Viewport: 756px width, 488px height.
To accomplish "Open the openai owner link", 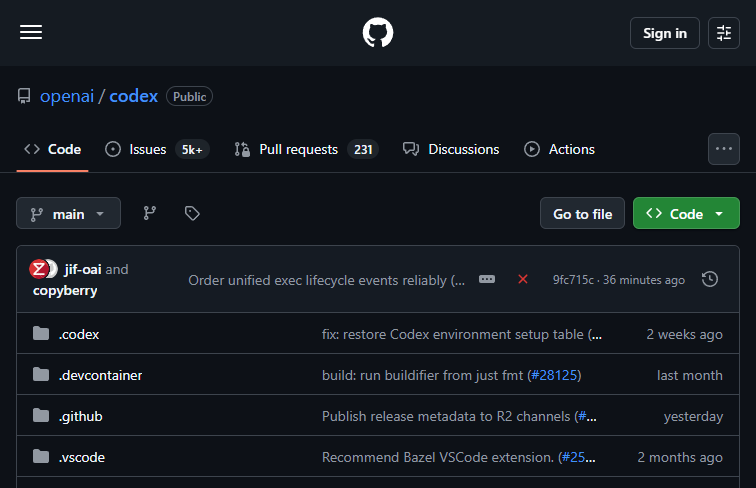I will [x=67, y=96].
